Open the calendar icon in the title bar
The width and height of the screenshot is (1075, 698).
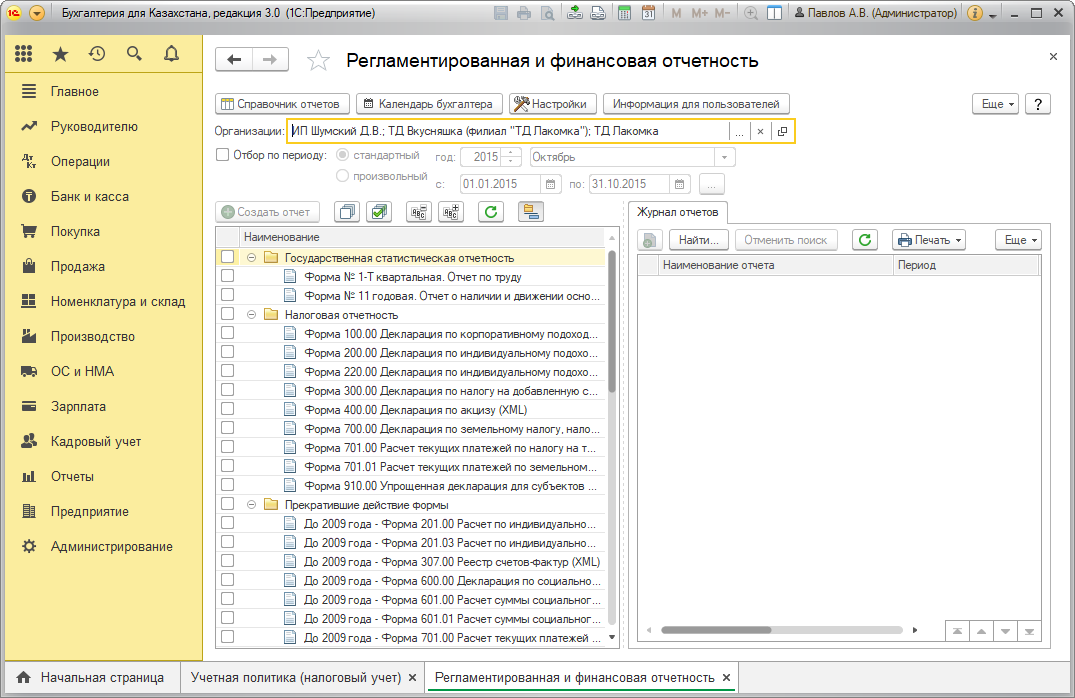tap(650, 11)
